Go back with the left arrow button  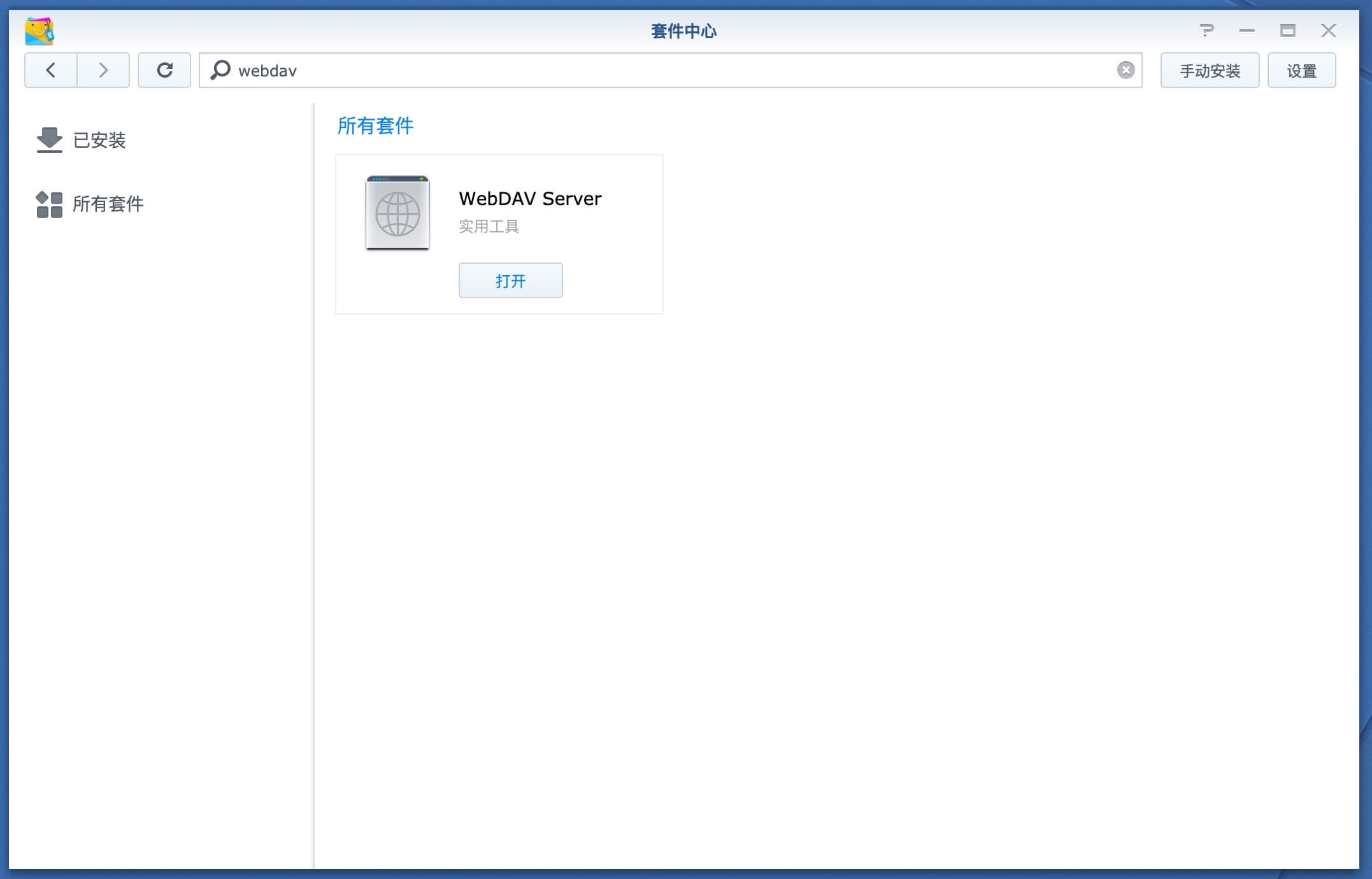click(51, 70)
